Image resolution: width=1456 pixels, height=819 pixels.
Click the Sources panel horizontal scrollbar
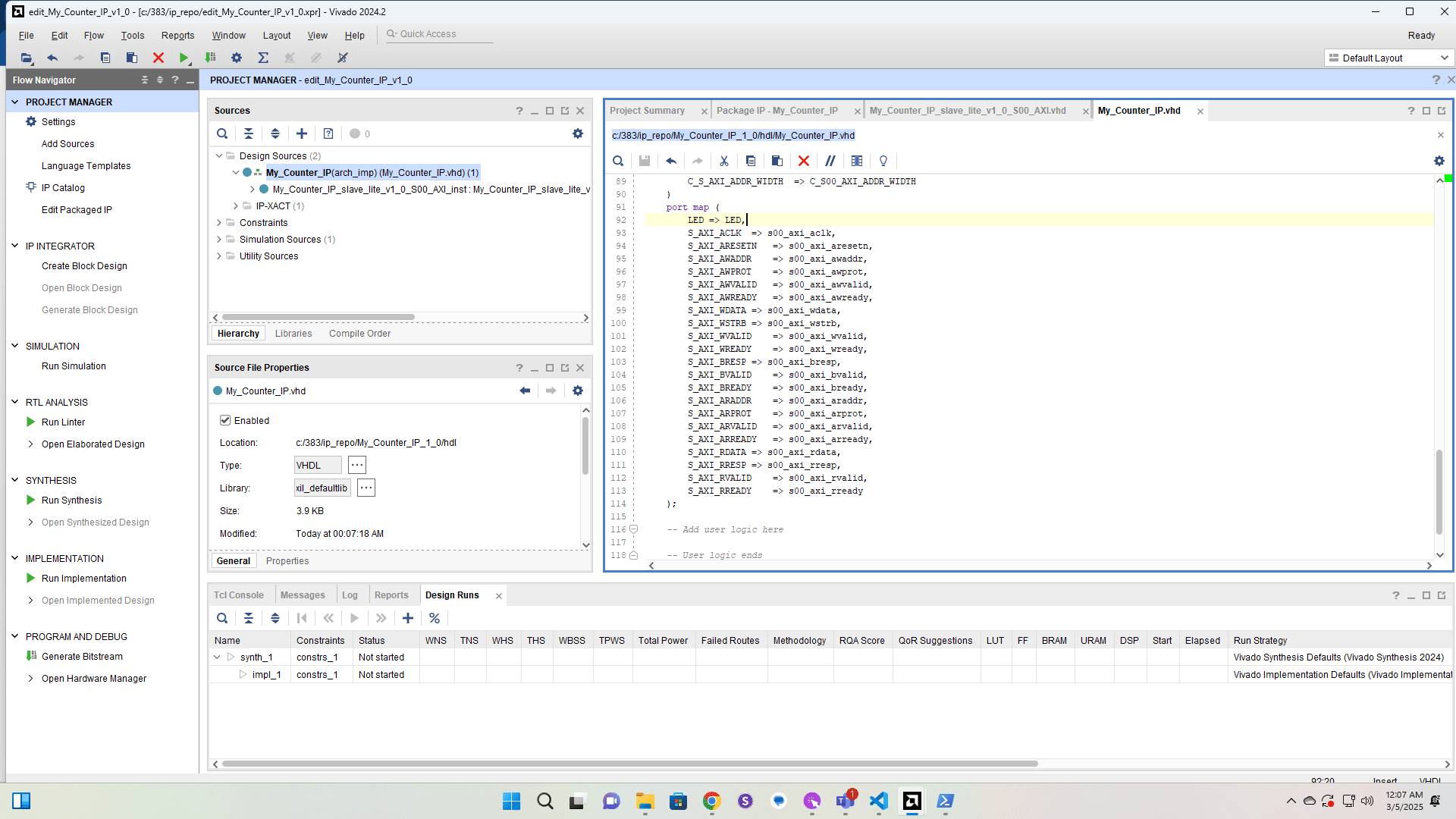pos(318,318)
